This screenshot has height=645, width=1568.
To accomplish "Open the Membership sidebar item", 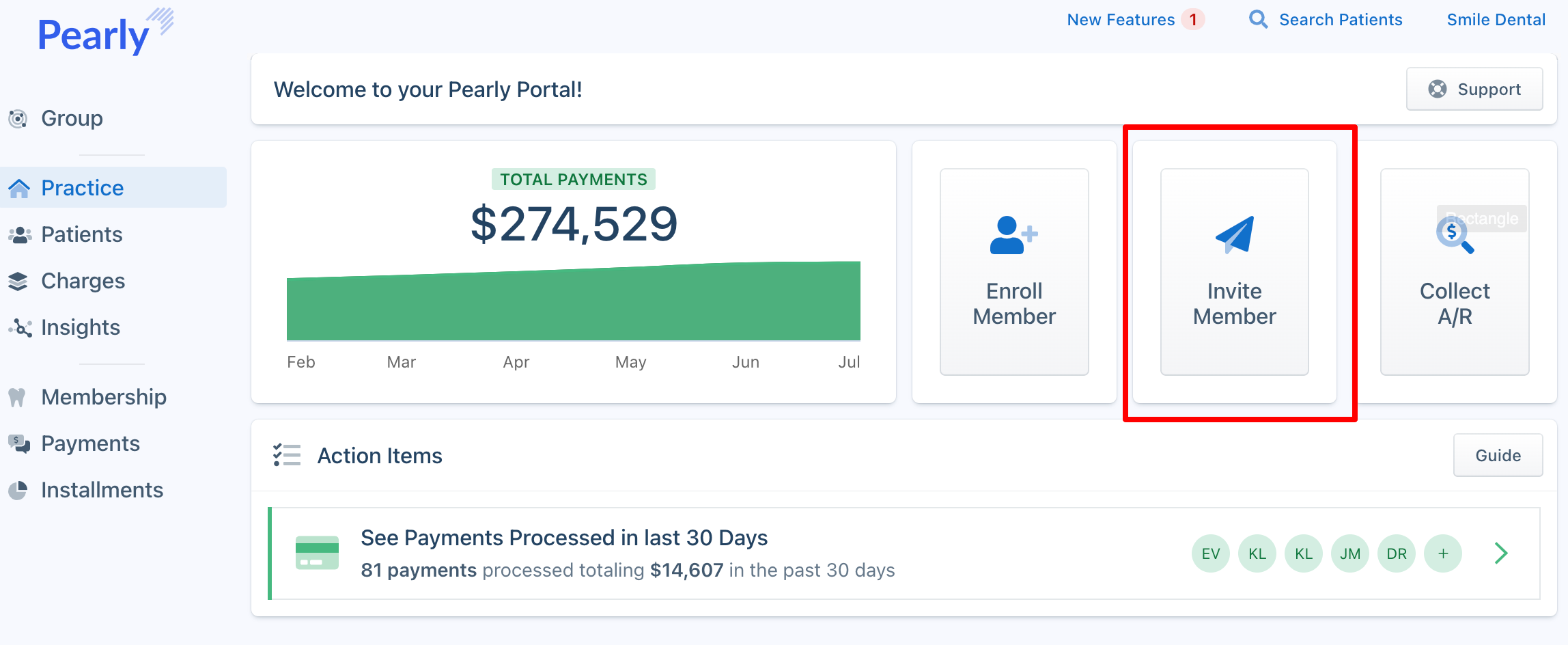I will tap(103, 397).
